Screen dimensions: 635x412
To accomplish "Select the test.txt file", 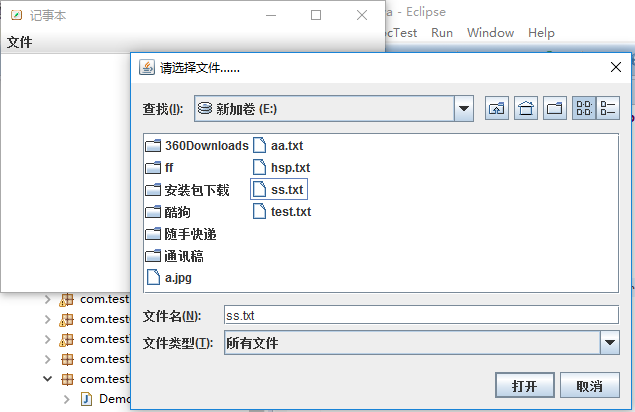I will 282,211.
